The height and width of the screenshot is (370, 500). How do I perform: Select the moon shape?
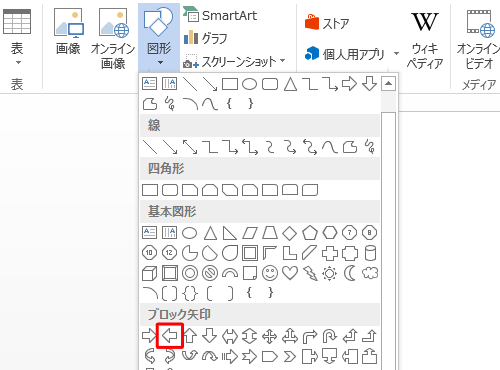pyautogui.click(x=350, y=273)
